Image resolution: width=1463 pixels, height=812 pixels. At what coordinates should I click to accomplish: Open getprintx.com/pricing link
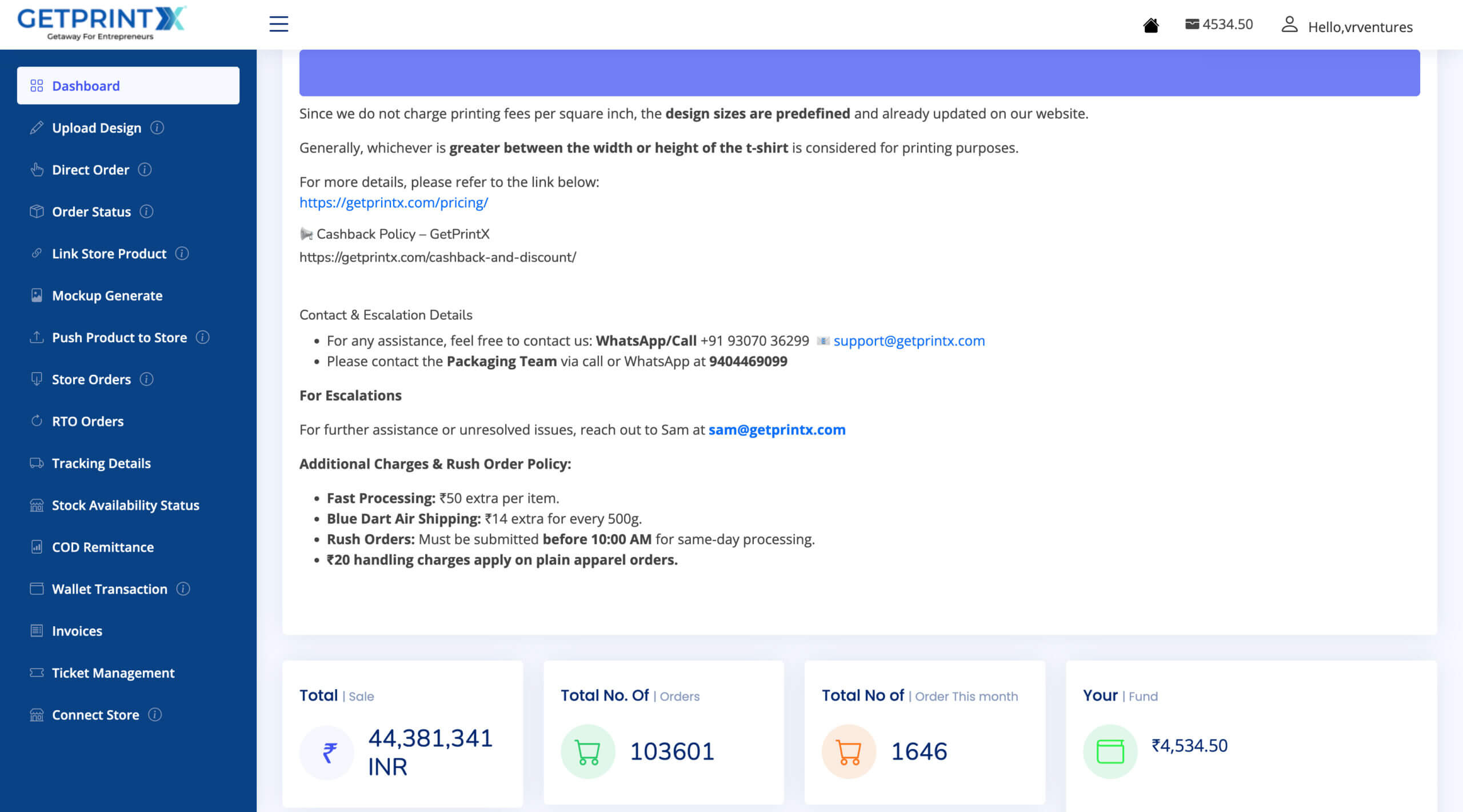[x=393, y=202]
